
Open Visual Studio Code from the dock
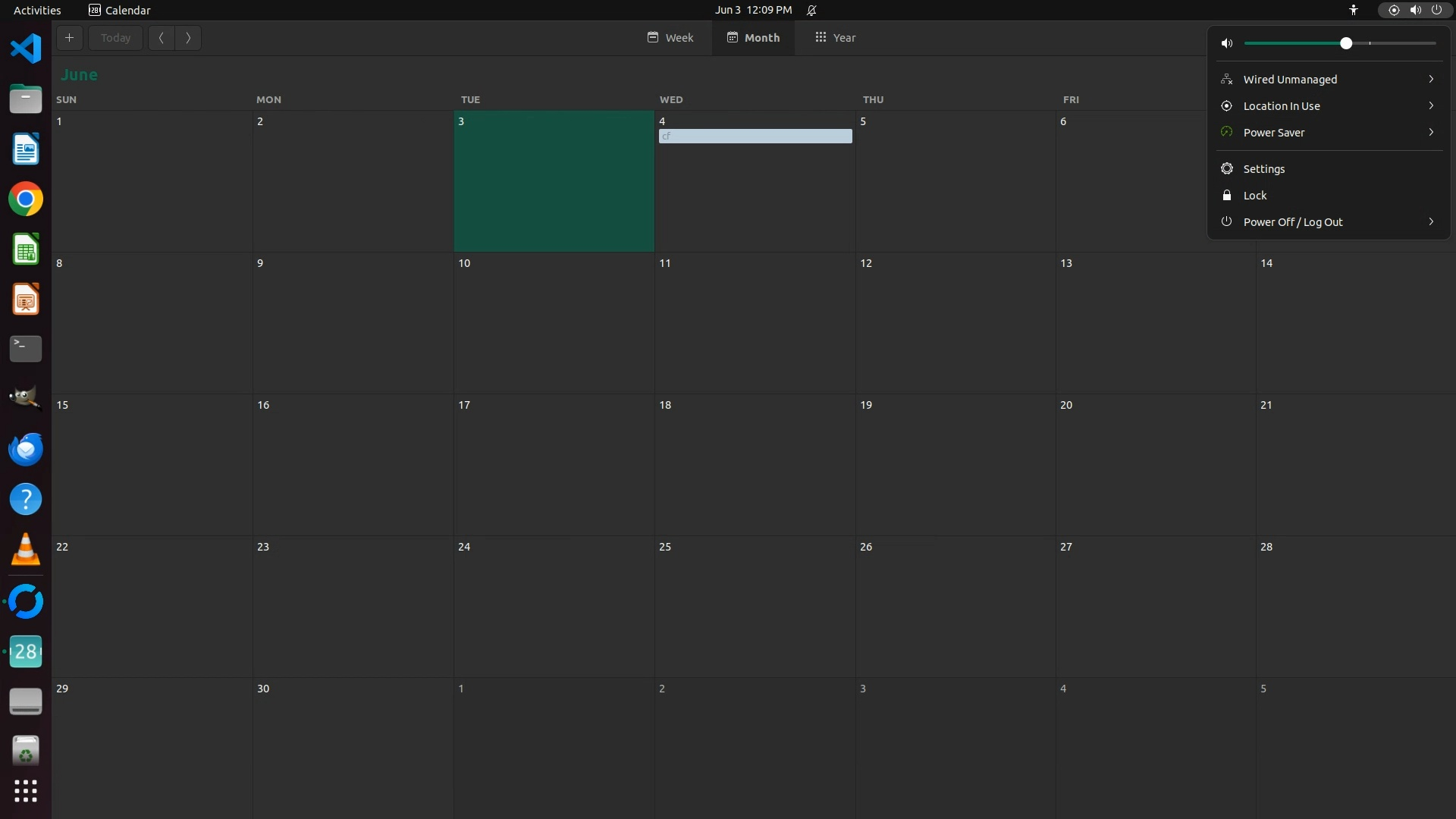click(26, 49)
